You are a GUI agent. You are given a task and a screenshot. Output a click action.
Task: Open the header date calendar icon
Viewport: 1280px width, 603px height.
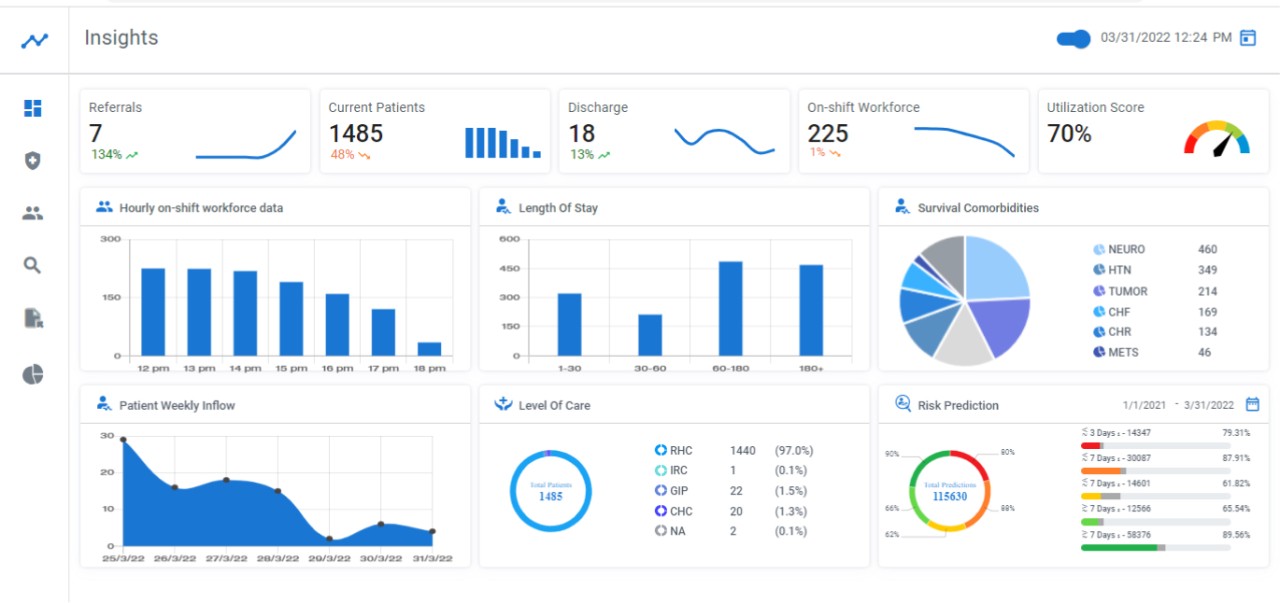click(1248, 38)
